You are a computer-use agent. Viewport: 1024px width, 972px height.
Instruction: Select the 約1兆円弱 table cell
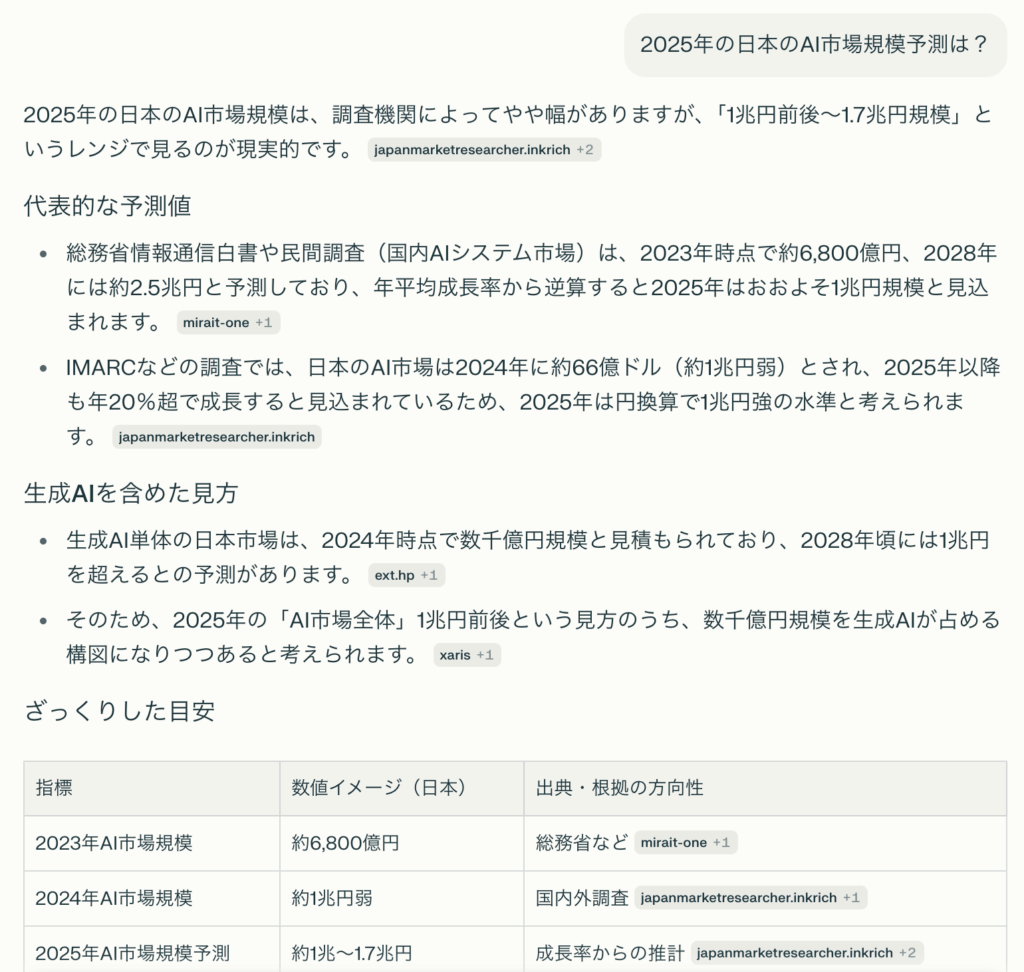[x=332, y=898]
